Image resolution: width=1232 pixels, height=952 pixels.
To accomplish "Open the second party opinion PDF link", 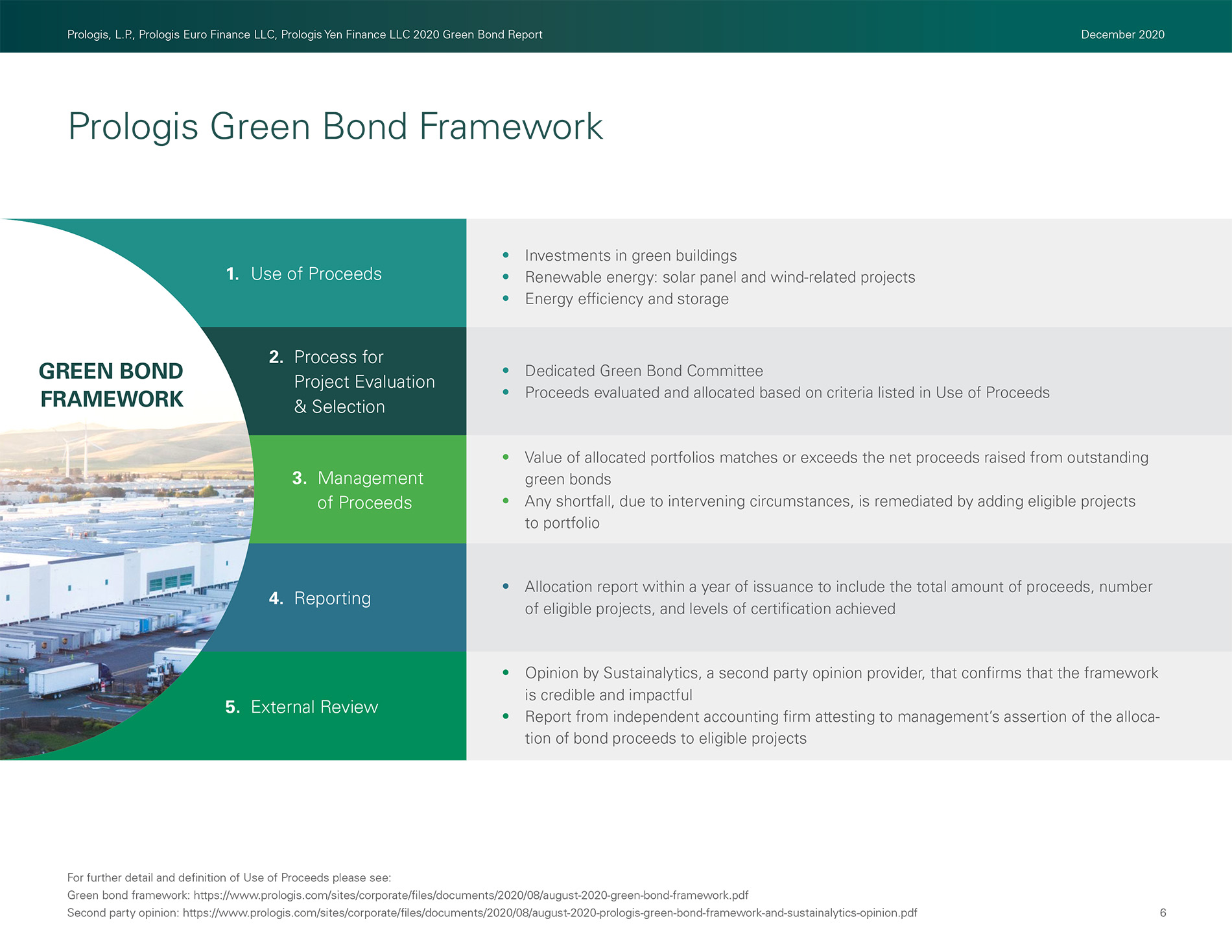I will (x=549, y=912).
